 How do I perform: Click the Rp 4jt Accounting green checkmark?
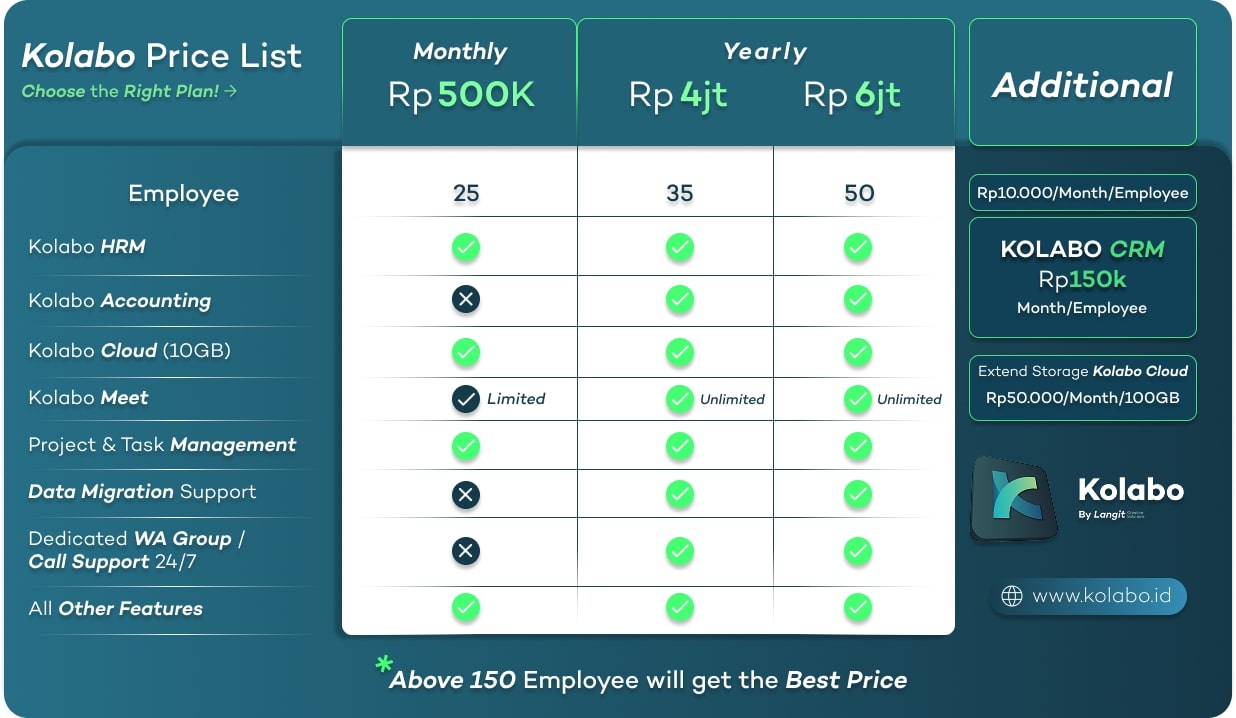tap(680, 298)
